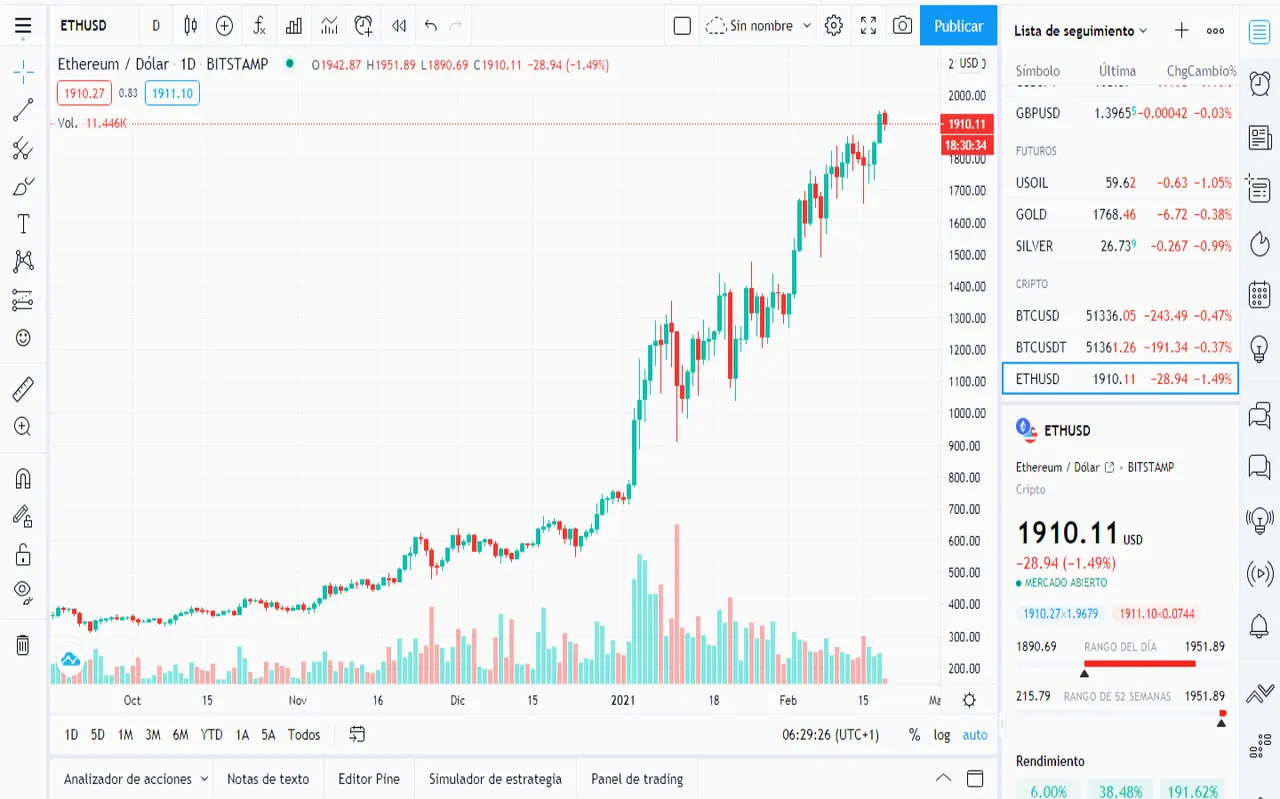Toggle magnet mode for drawings
The height and width of the screenshot is (799, 1280).
coord(23,478)
